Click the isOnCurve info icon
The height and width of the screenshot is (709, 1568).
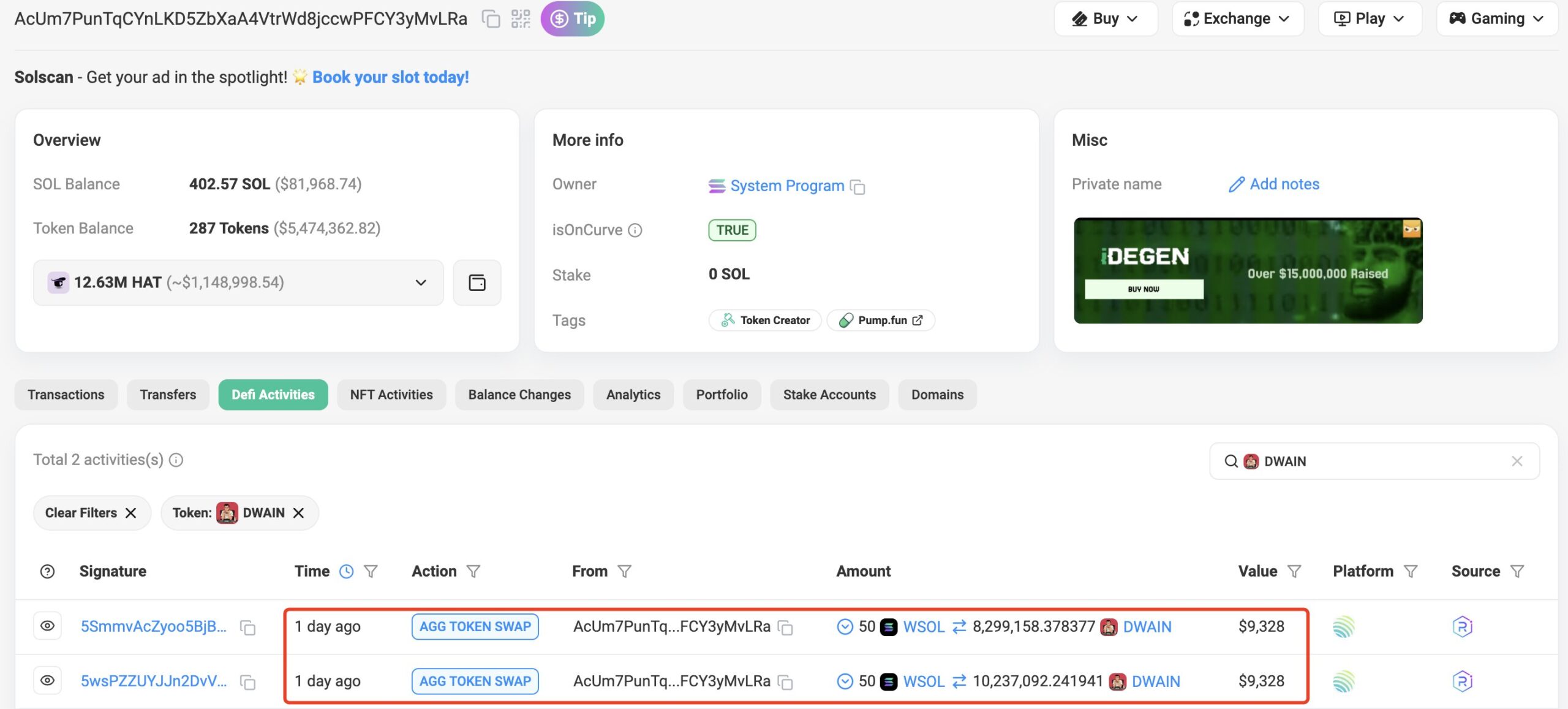pyautogui.click(x=636, y=230)
